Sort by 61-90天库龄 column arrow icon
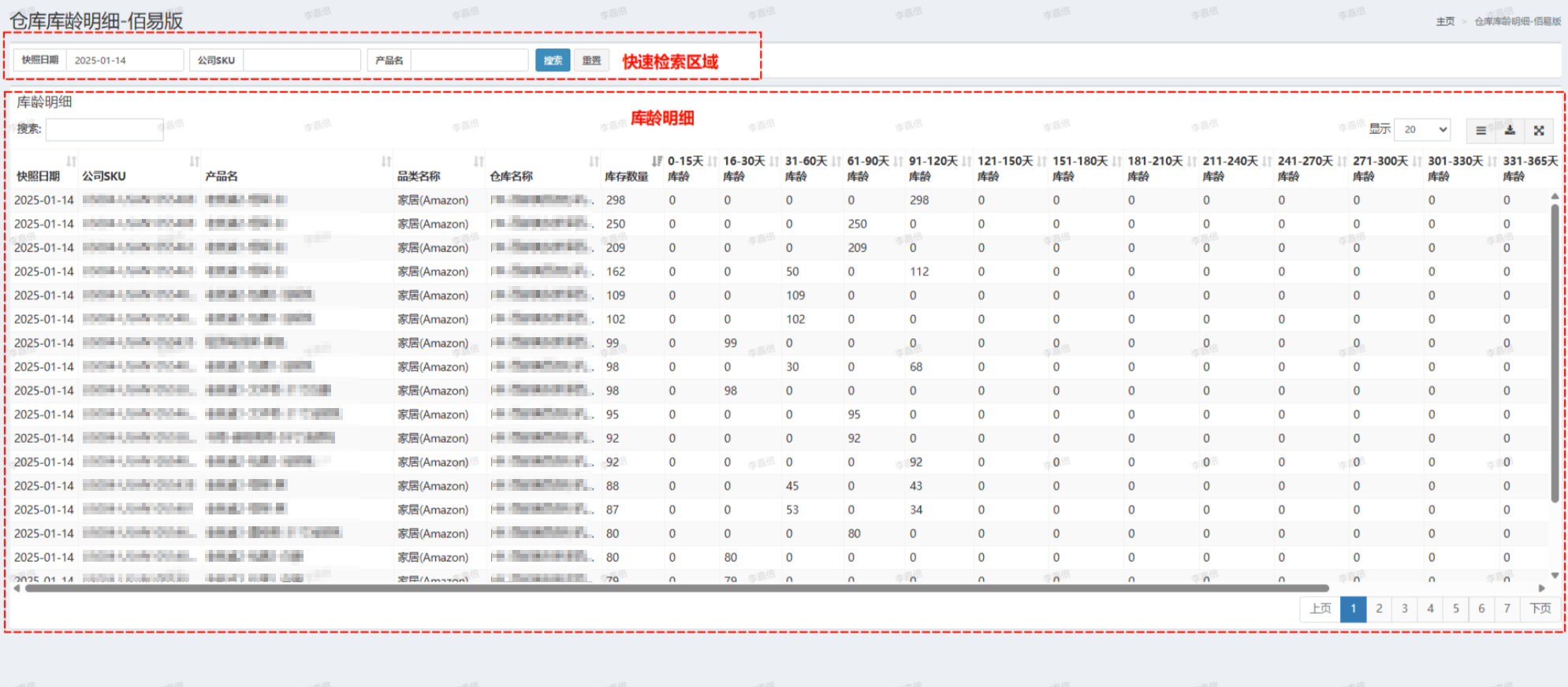Image resolution: width=1568 pixels, height=687 pixels. pos(898,161)
